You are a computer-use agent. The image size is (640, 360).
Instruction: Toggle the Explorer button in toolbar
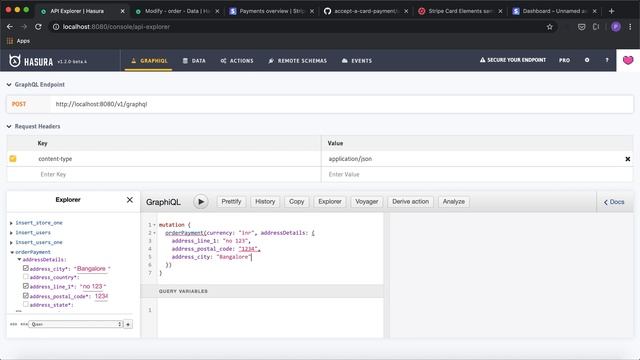coord(330,202)
